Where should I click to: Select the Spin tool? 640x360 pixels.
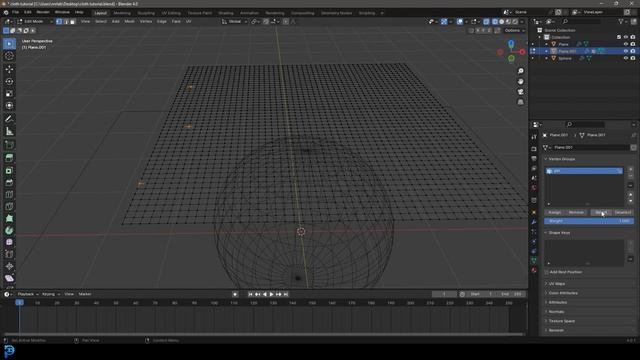coord(9,230)
